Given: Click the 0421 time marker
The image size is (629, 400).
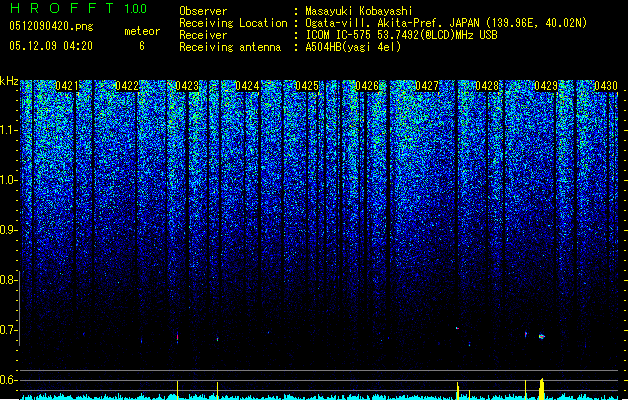Looking at the screenshot, I should pos(67,86).
